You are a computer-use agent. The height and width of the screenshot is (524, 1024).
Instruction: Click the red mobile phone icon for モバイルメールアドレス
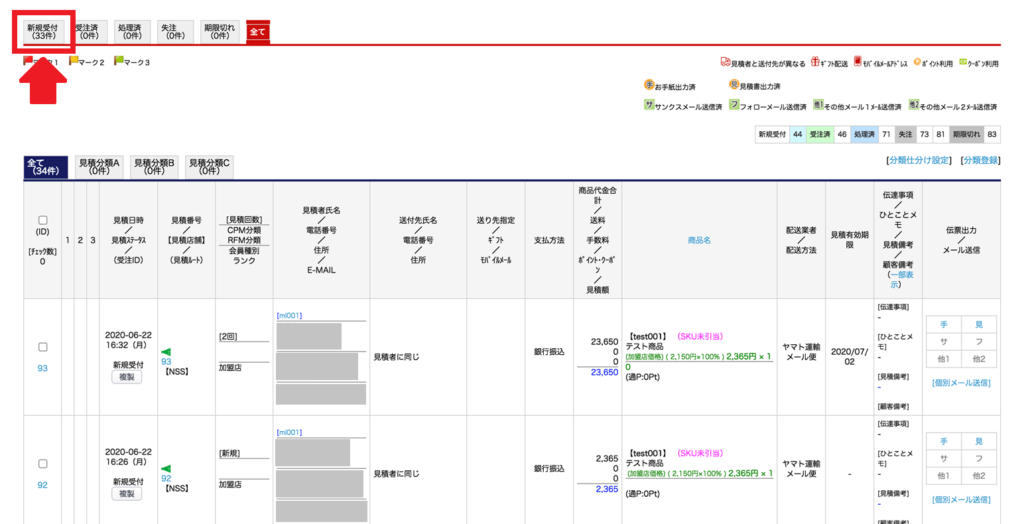click(x=857, y=61)
